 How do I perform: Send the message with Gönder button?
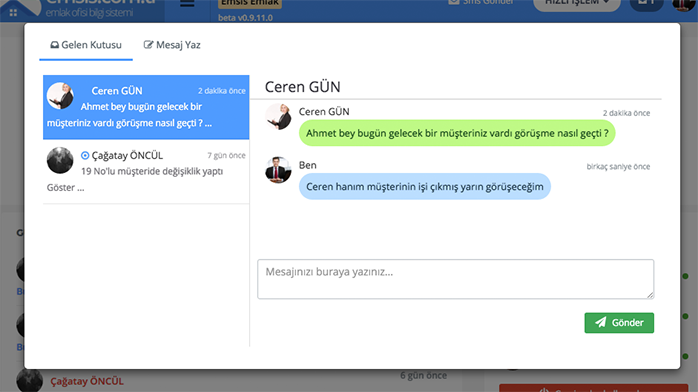619,323
